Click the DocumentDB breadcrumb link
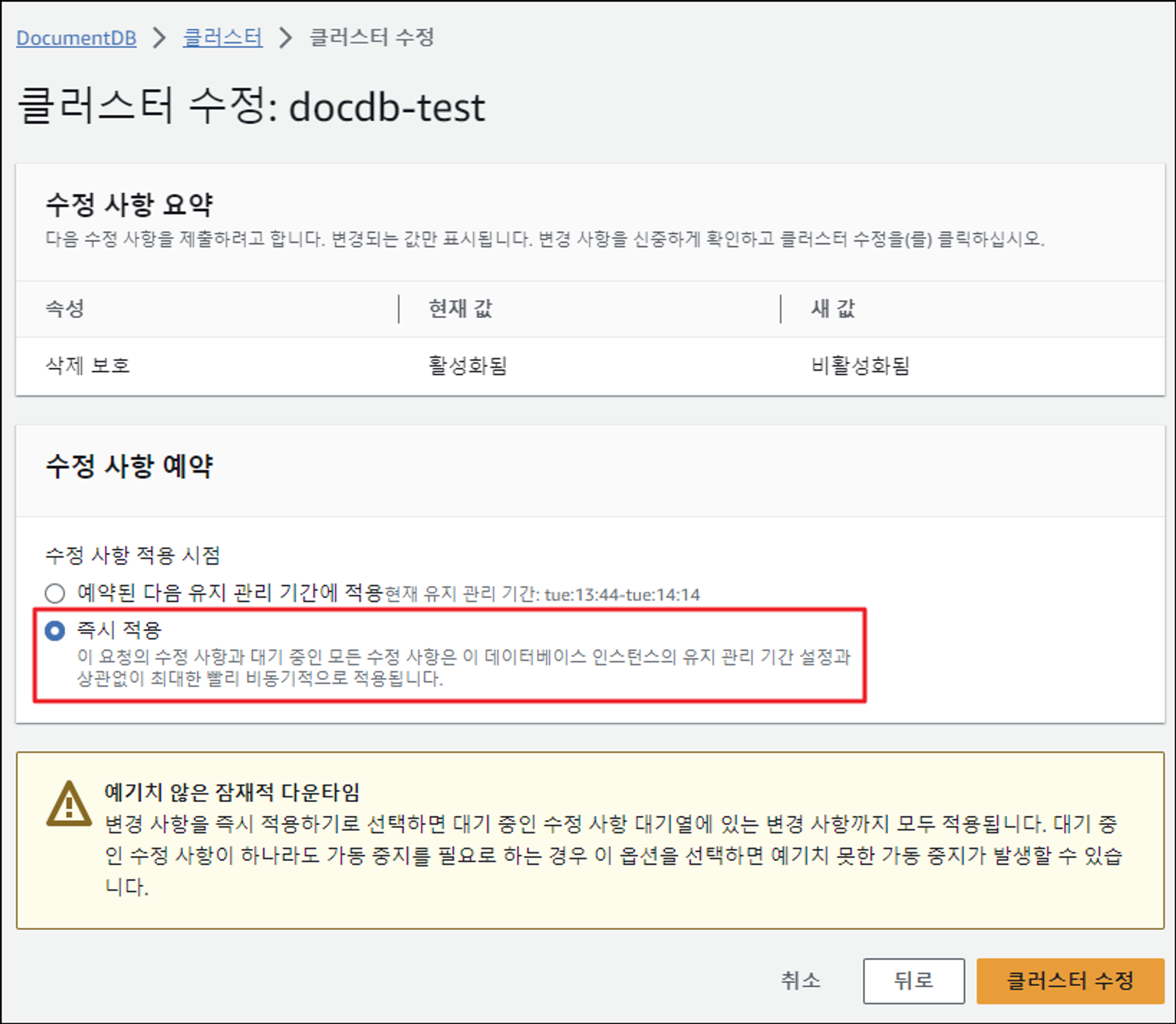This screenshot has height=1024, width=1176. pyautogui.click(x=76, y=38)
